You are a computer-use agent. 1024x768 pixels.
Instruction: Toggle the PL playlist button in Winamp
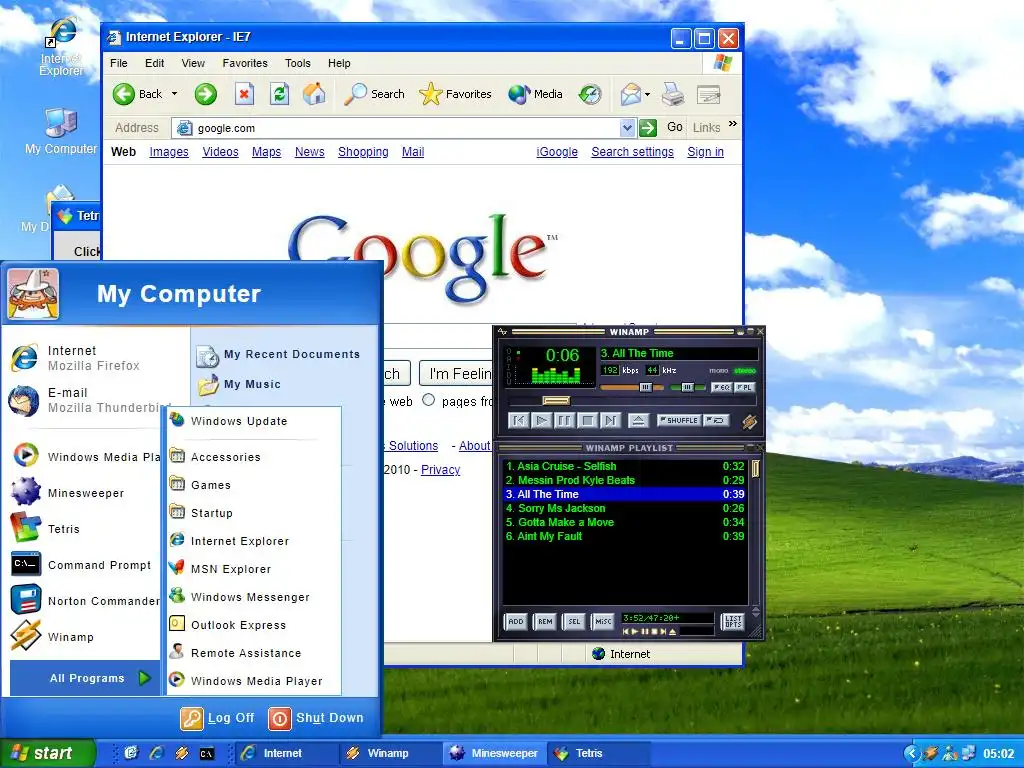coord(744,387)
